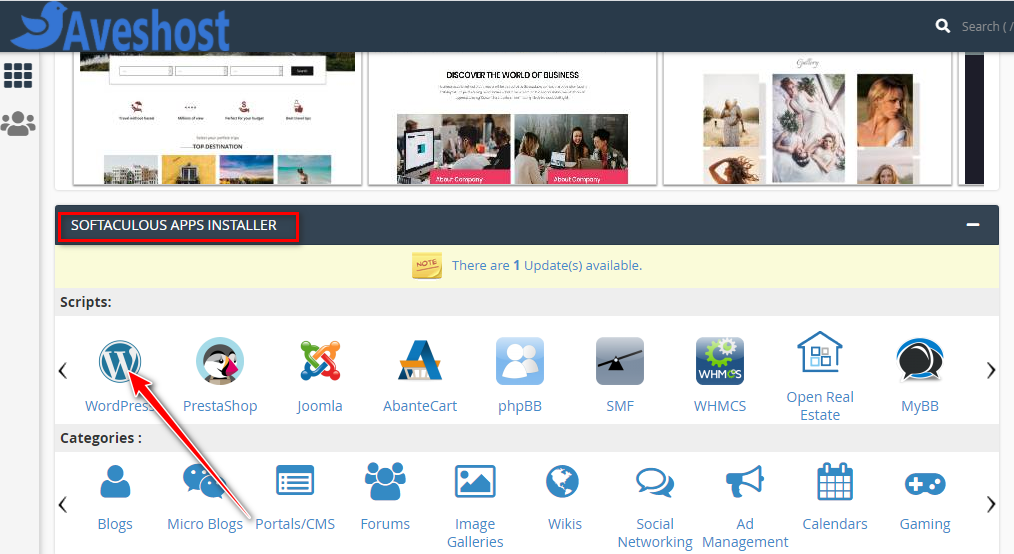This screenshot has width=1014, height=554.
Task: Click the Gaming category label
Action: 925,524
